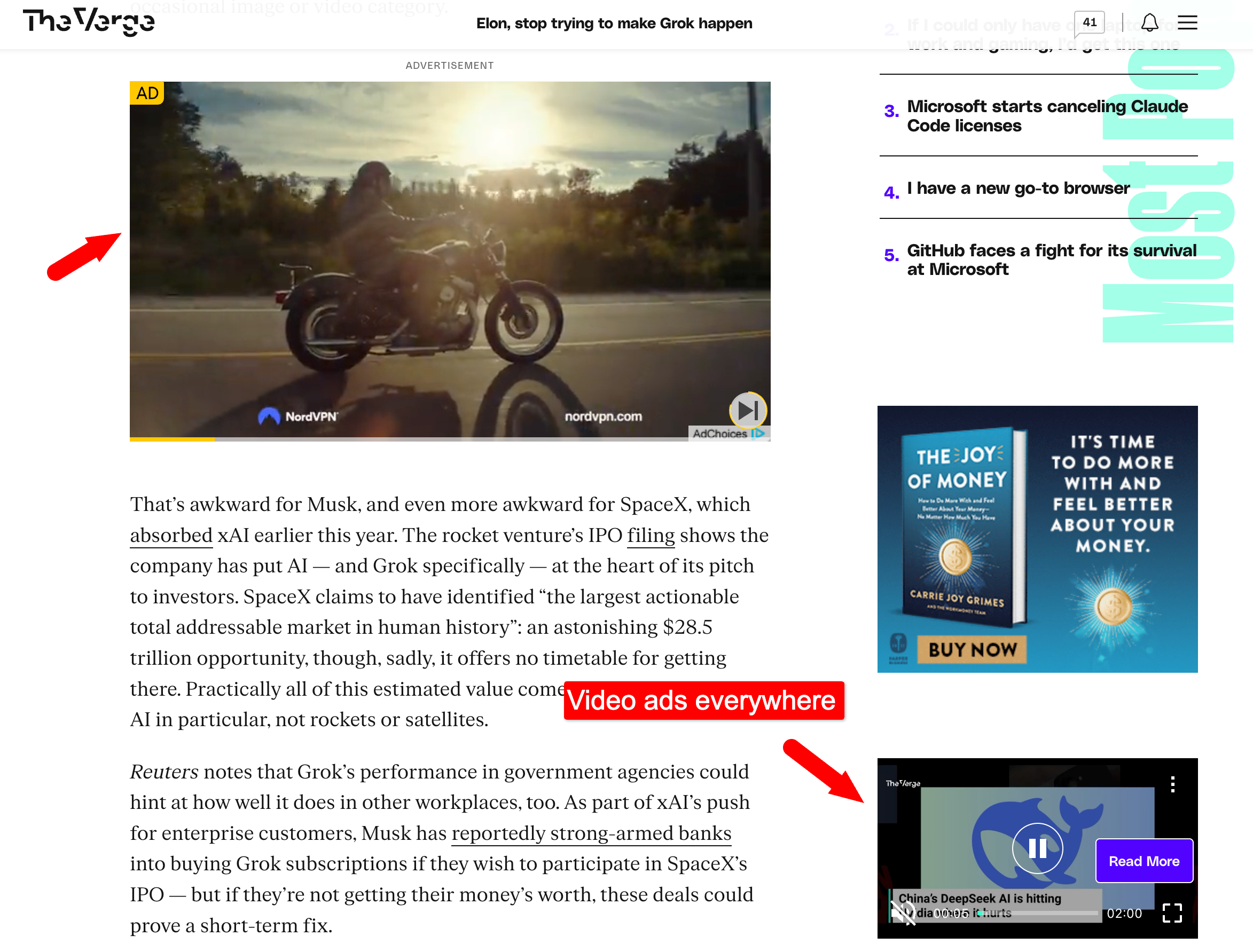Click the video caption 'China's DeepSeek AI is hitting'
Screen dimensions: 1253x952
[x=980, y=898]
